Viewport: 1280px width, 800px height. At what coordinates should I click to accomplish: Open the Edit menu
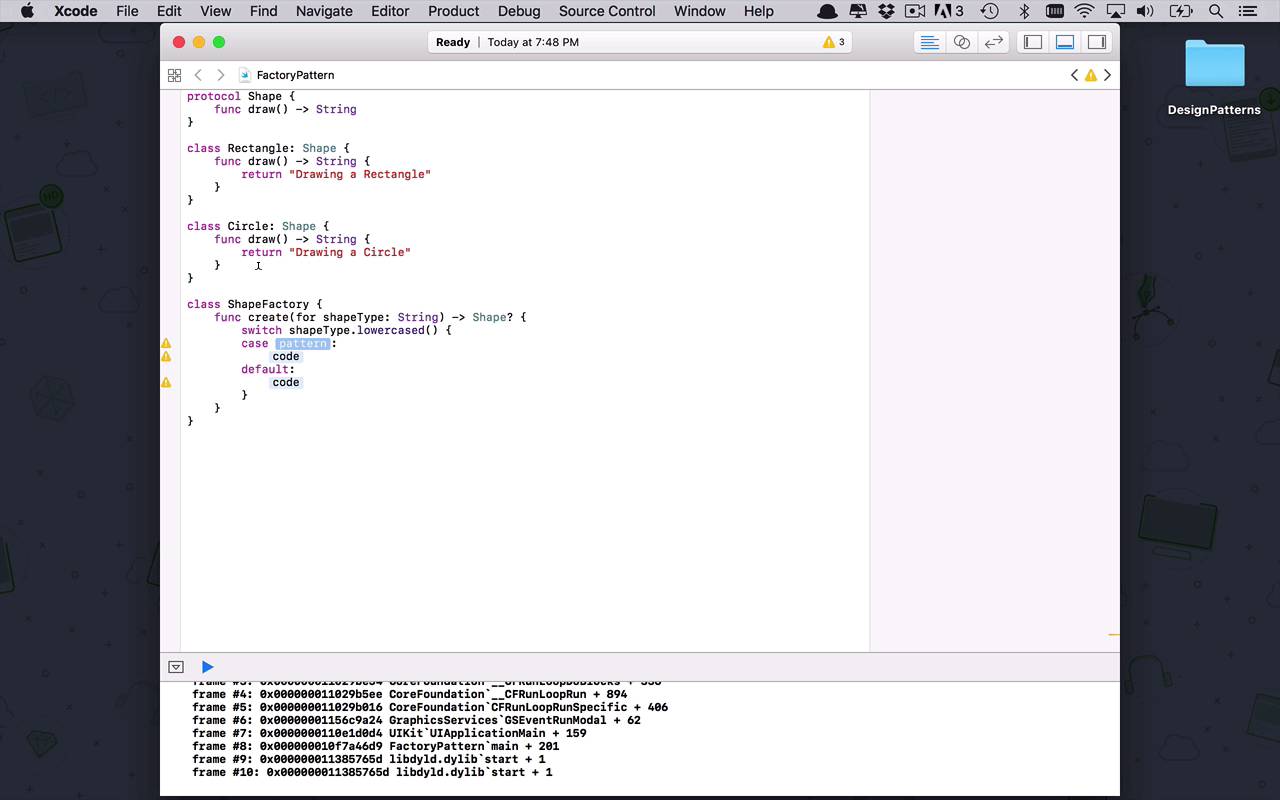coord(169,11)
